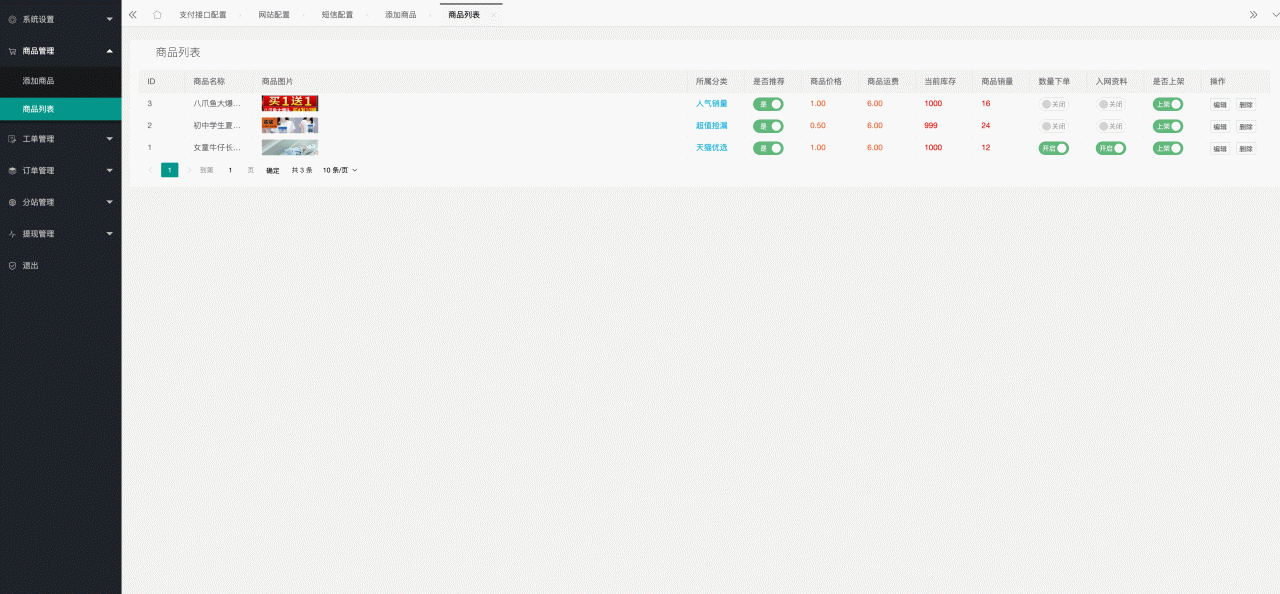Select page 1 in pagination
The width and height of the screenshot is (1280, 594).
tap(170, 170)
